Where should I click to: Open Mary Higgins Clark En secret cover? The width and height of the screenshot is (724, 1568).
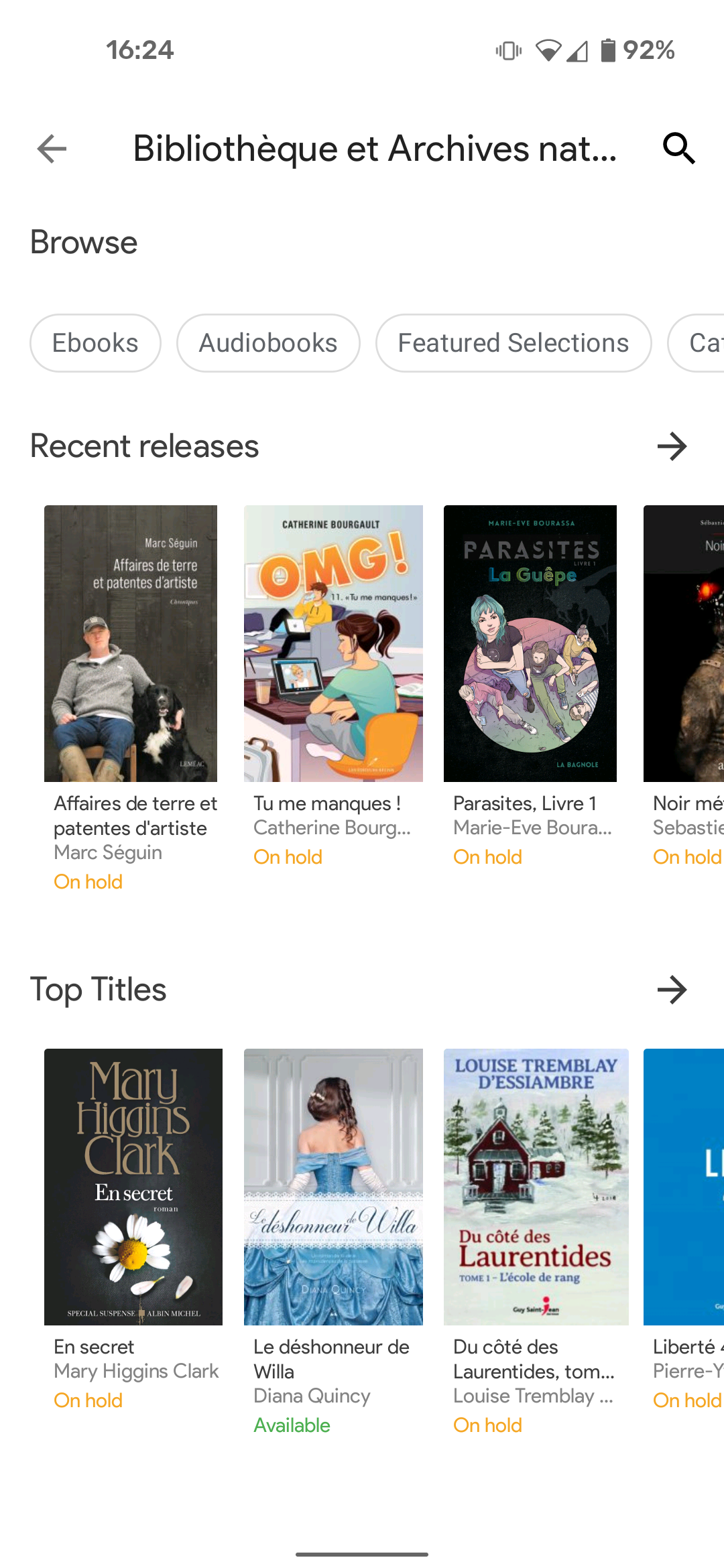tap(133, 1187)
